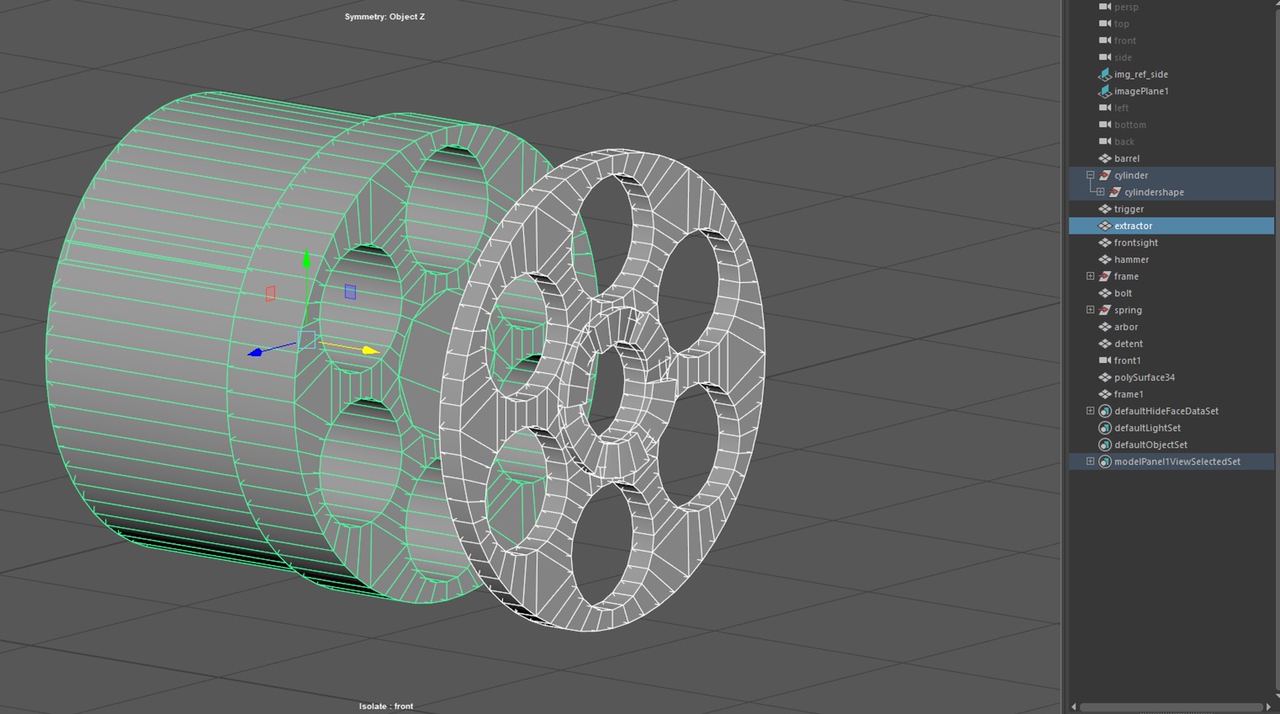Grab the blue Z-axis move arrow

(256, 352)
